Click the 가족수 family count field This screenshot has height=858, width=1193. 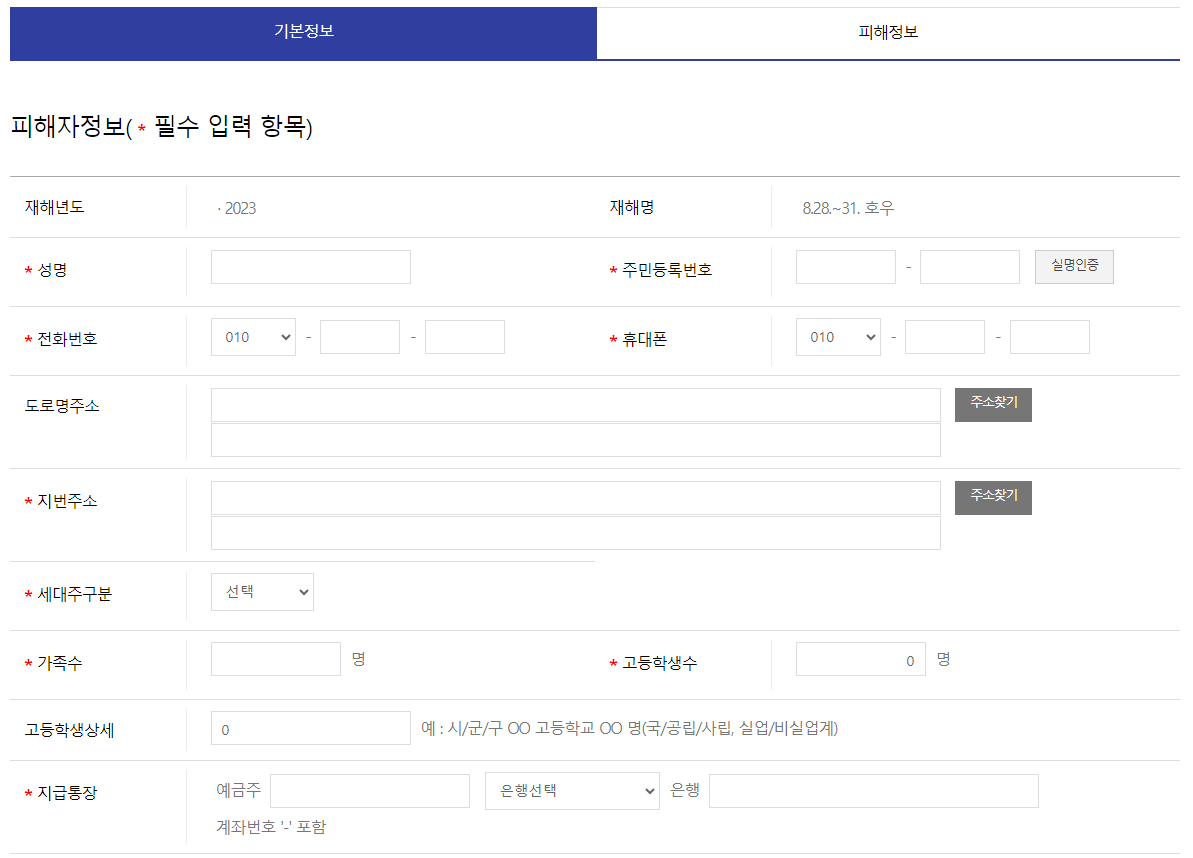pyautogui.click(x=275, y=658)
